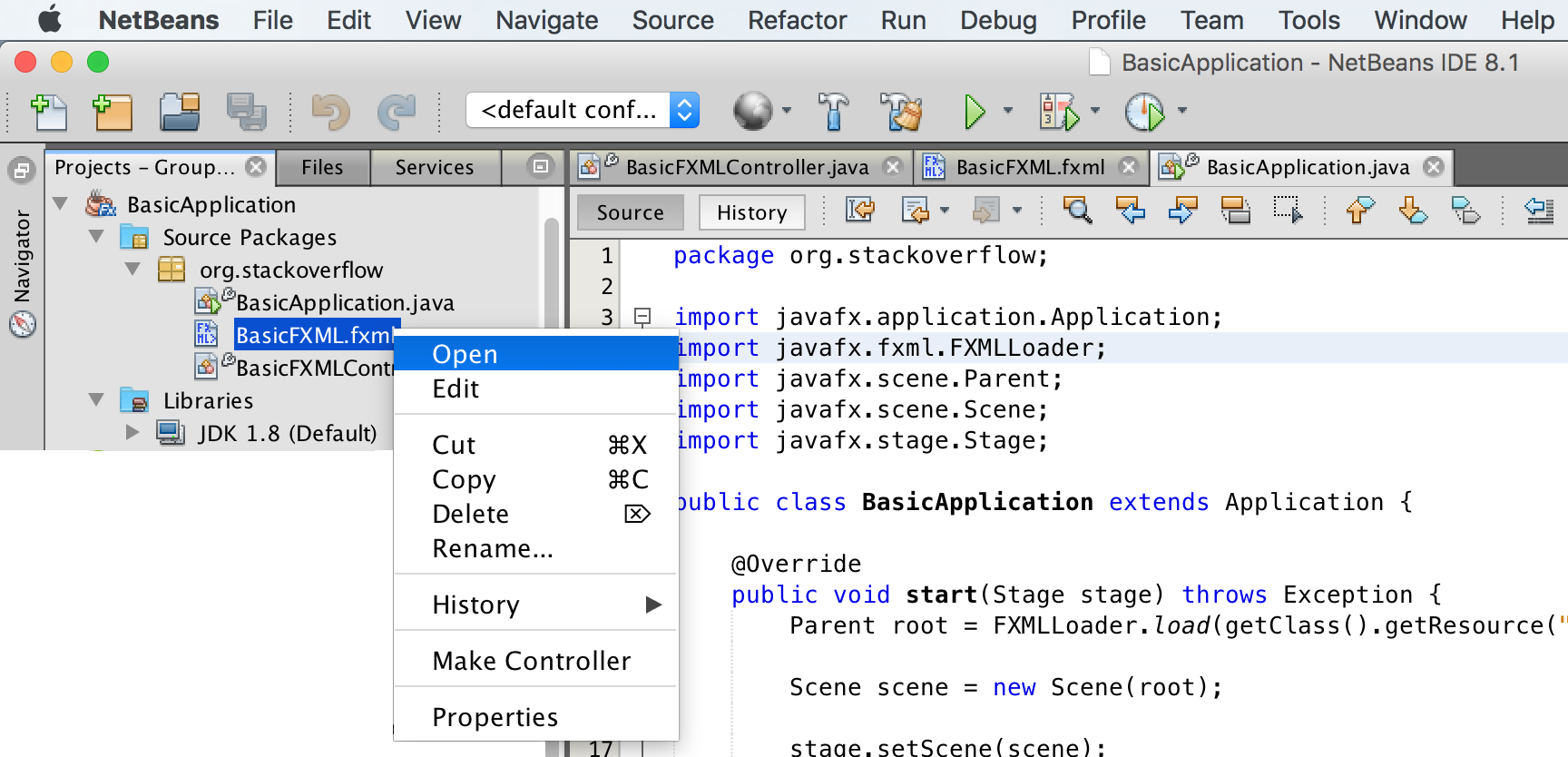Open the Navigate menu in menu bar
Screen dimensions: 1568x757
pos(547,20)
